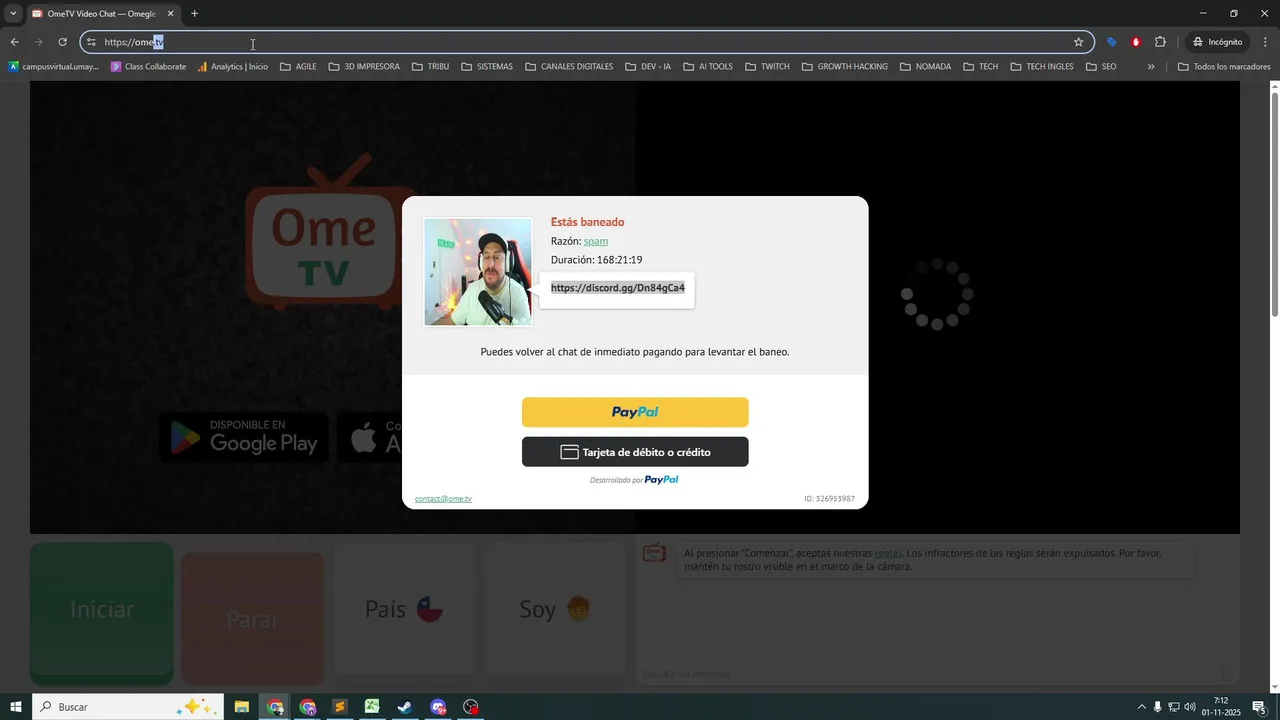Open the Windows Start menu

coord(16,707)
